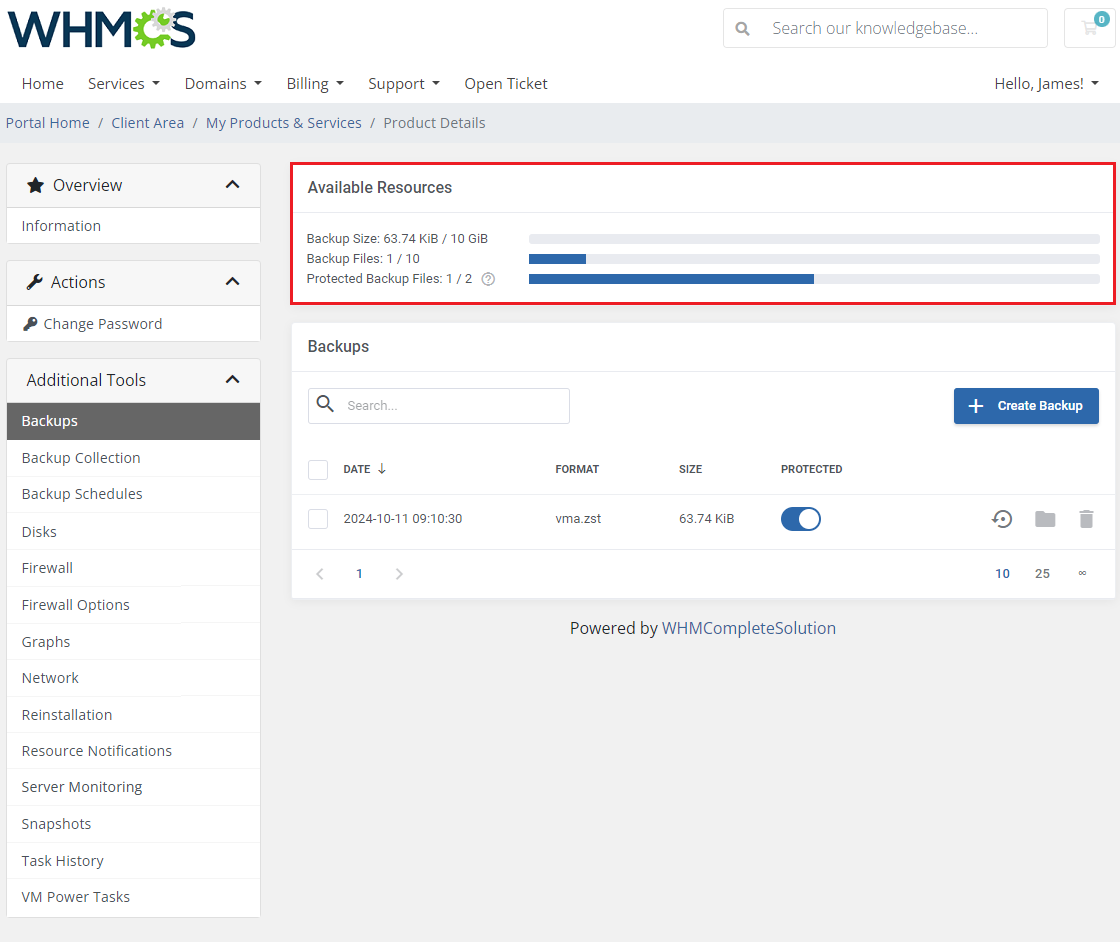The image size is (1120, 942).
Task: Open Resource Notifications in the sidebar
Action: [134, 751]
